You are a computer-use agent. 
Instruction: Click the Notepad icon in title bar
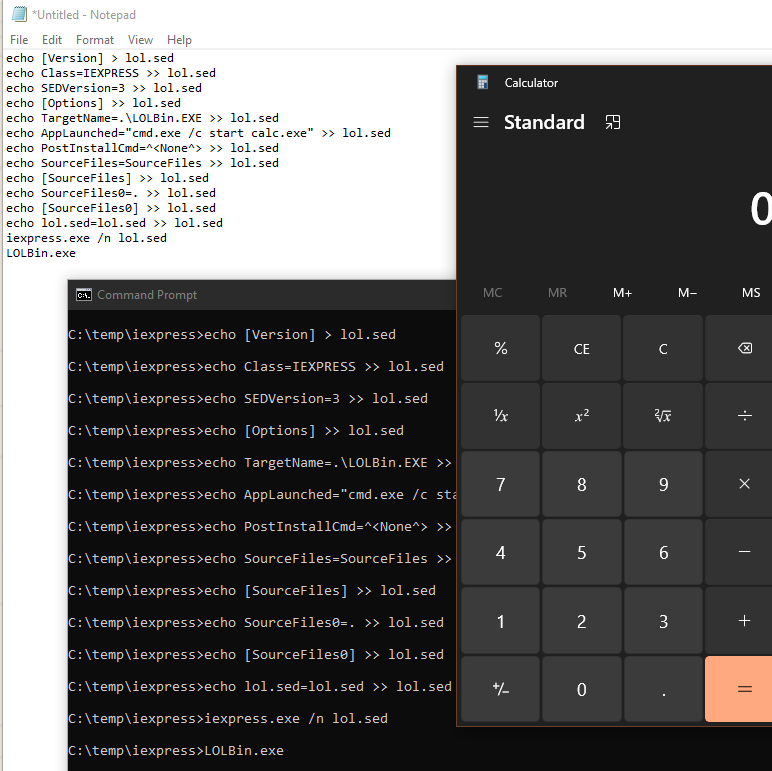(19, 14)
